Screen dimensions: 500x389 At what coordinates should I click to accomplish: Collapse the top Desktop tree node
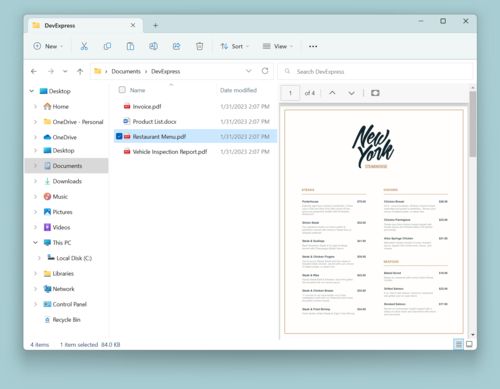point(32,91)
